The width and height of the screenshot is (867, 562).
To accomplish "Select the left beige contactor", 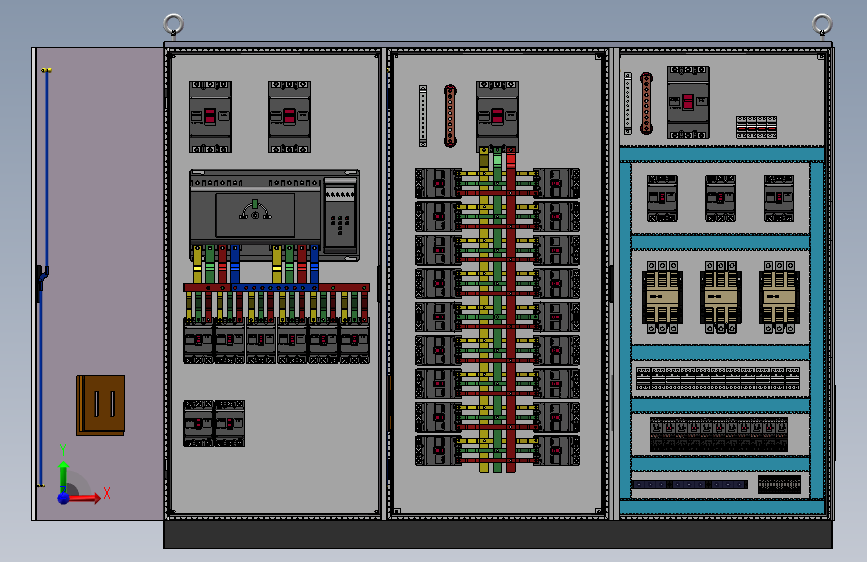I will pos(662,298).
